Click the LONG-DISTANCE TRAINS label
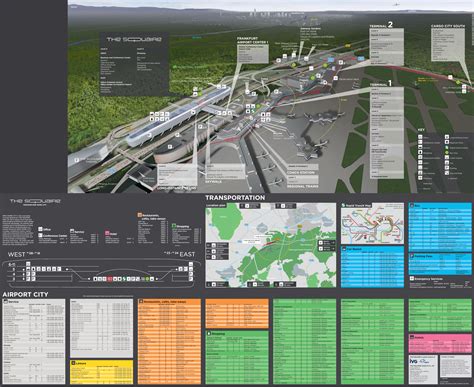The height and width of the screenshot is (387, 474). 176,188
